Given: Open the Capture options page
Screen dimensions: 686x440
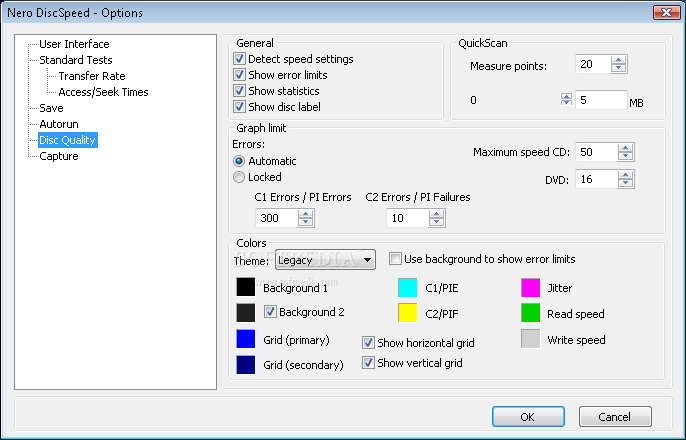Looking at the screenshot, I should [59, 156].
